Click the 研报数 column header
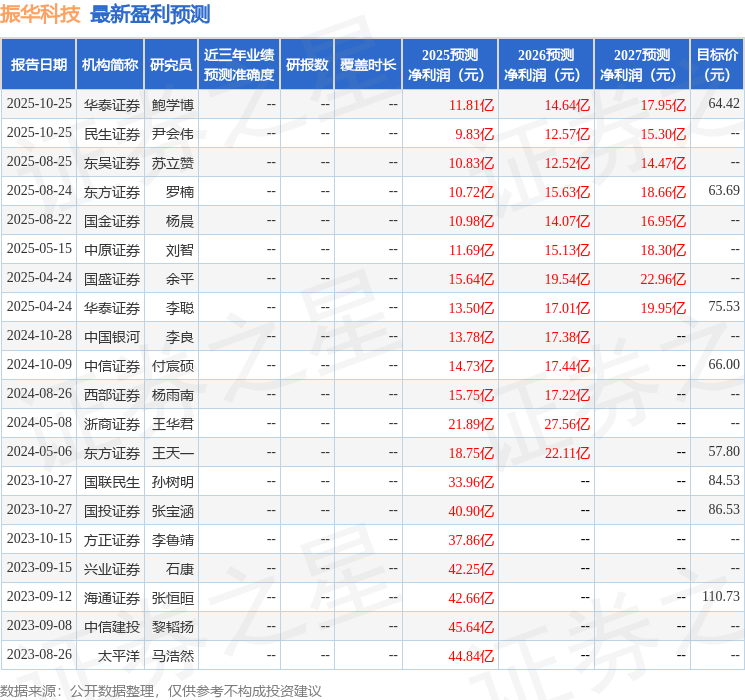Screen dimensions: 745x700 307,64
